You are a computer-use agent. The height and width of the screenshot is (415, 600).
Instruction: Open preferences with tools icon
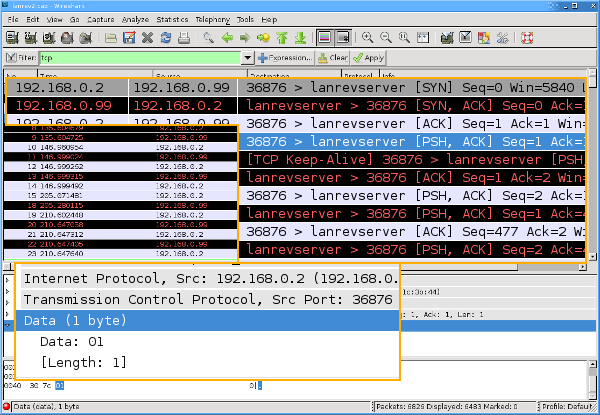point(502,37)
